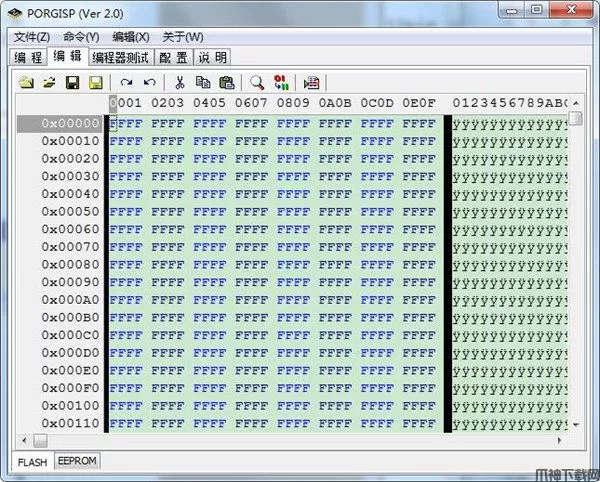Open the 文件(Z) menu
The image size is (600, 482).
[x=32, y=37]
